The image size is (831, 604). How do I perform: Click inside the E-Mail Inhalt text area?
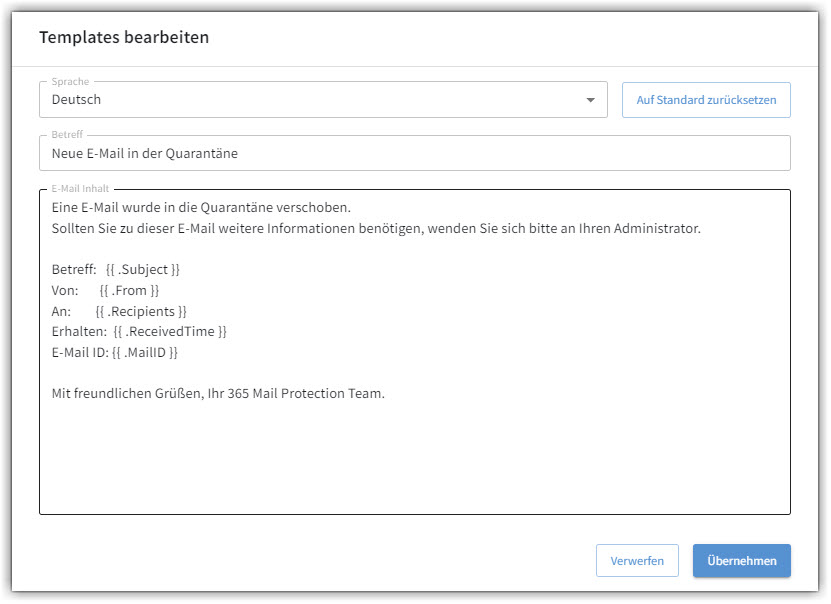414,352
